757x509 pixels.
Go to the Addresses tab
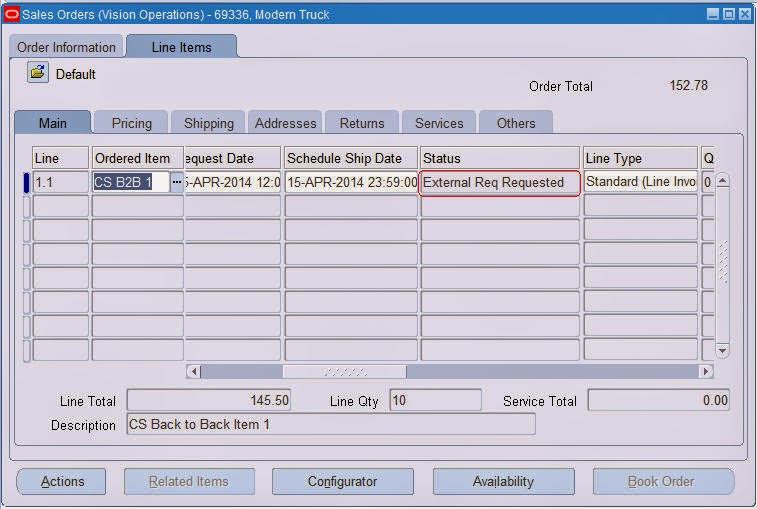tap(285, 123)
